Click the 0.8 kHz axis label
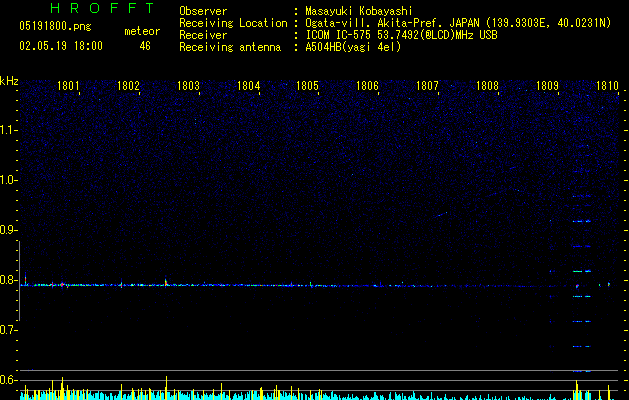This screenshot has width=629, height=400. tap(8, 280)
